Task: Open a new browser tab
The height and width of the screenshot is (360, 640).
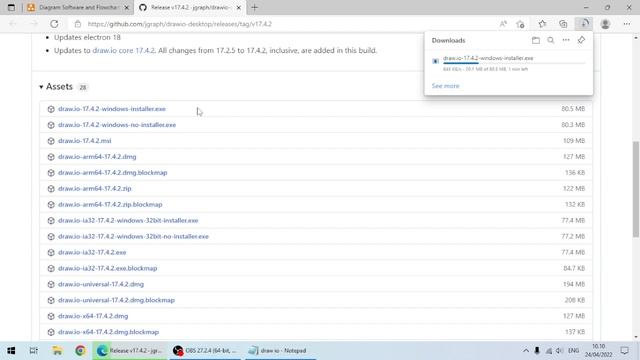Action: [x=255, y=7]
